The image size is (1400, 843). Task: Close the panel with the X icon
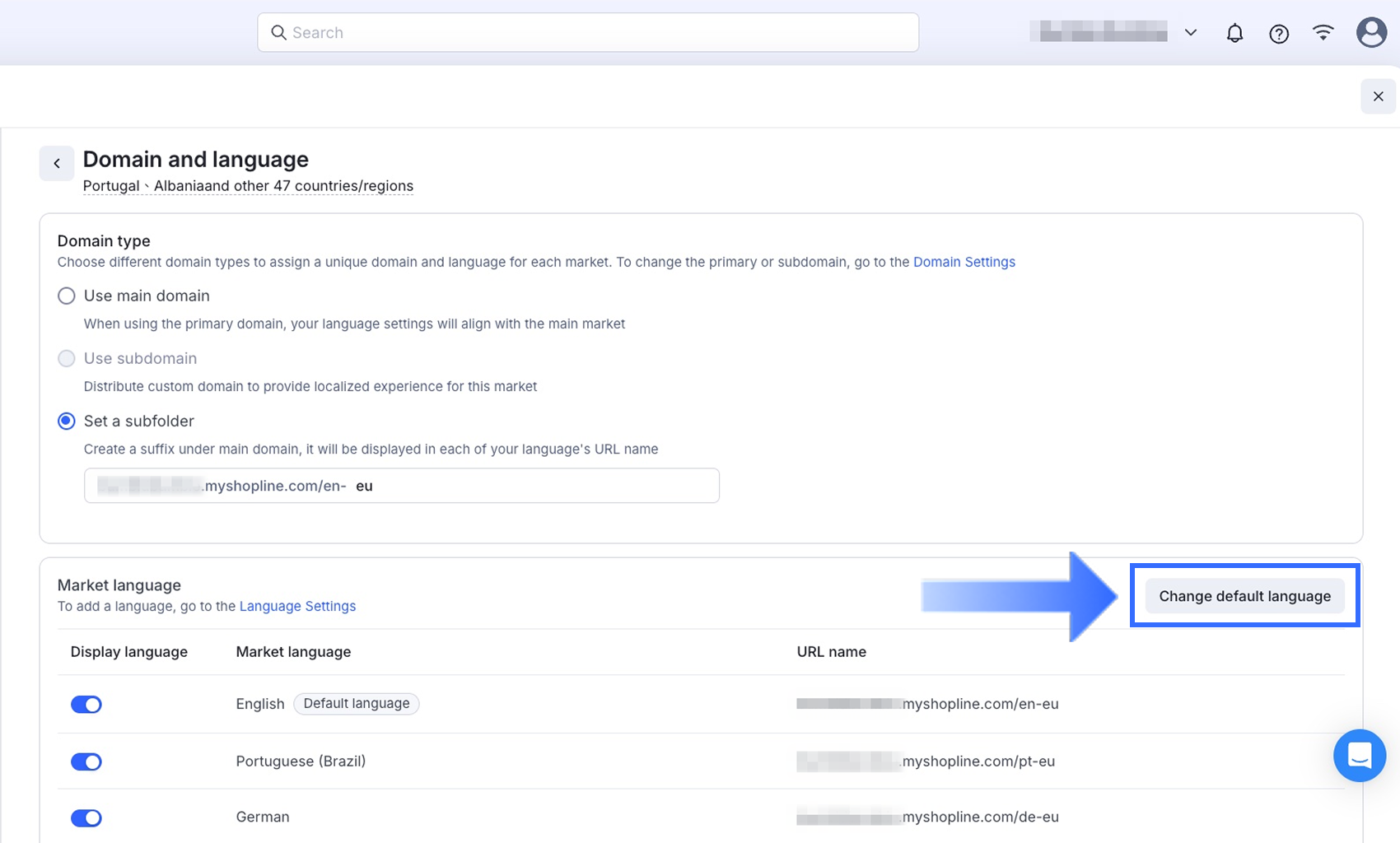pyautogui.click(x=1378, y=96)
